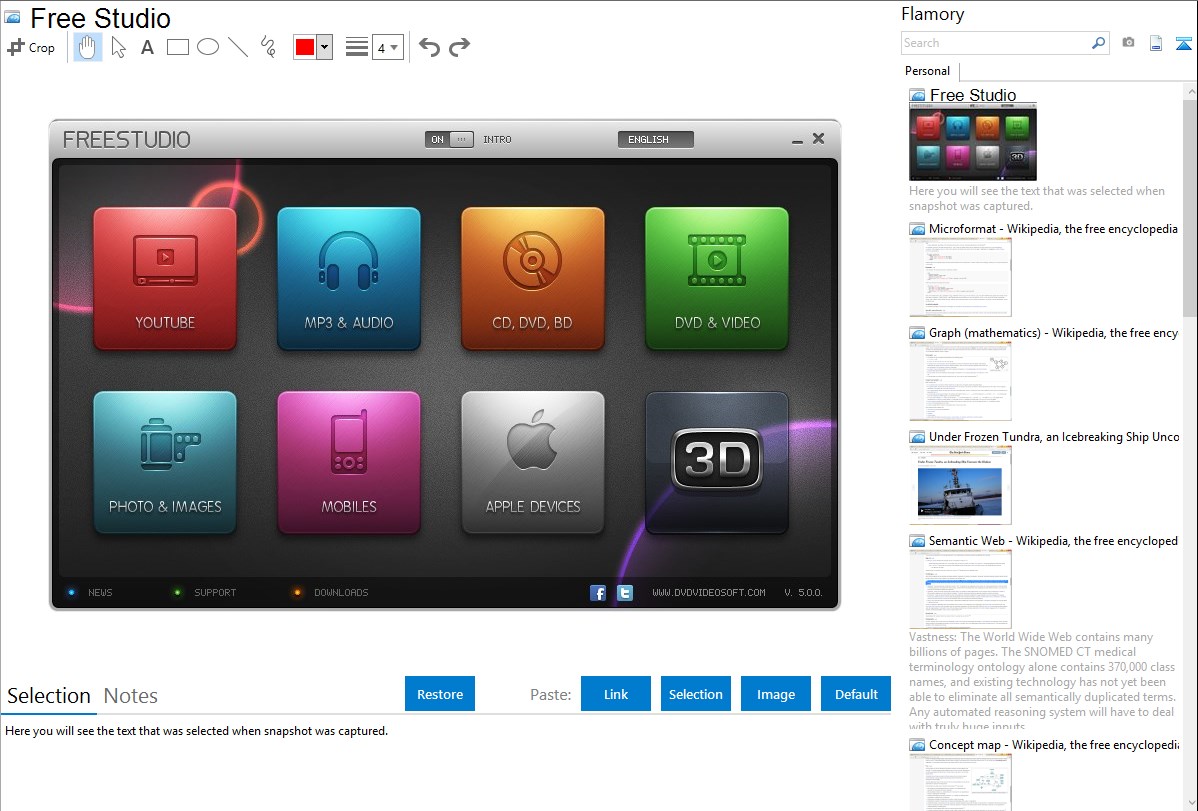Open the CD, DVD, BD tile

[x=533, y=279]
